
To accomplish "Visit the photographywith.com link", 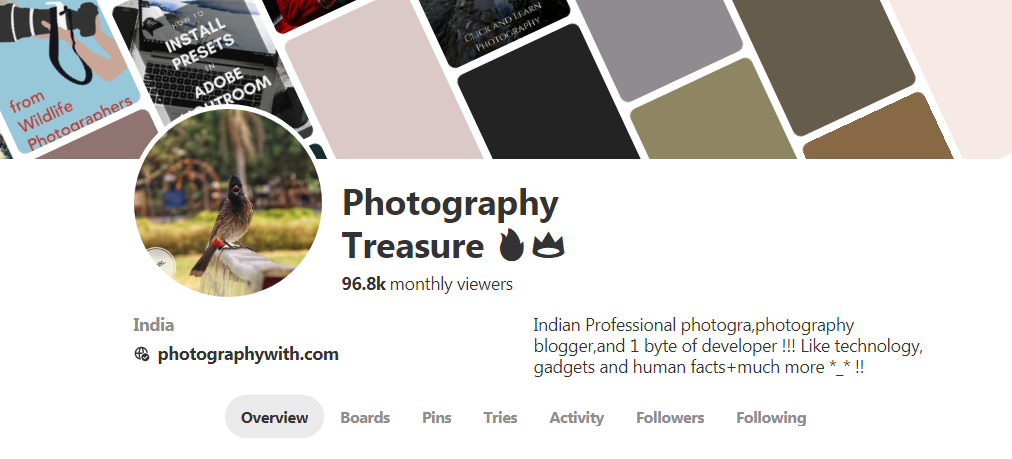I will click(x=248, y=354).
